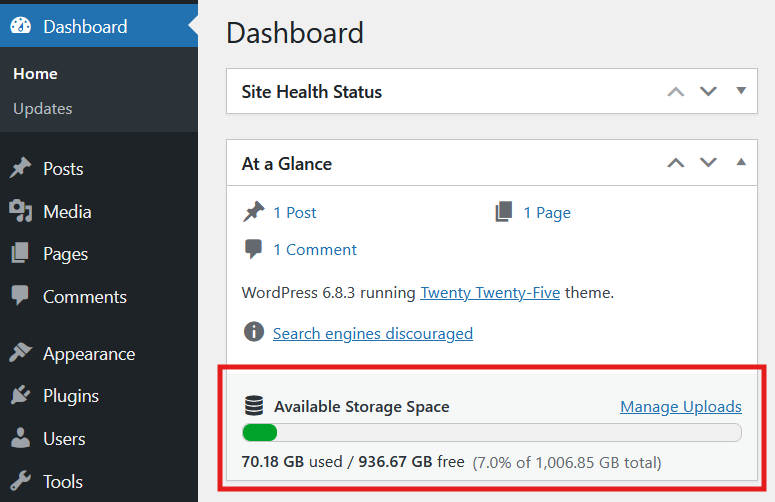The width and height of the screenshot is (775, 502).
Task: Click the storage space usage bar
Action: coord(492,433)
